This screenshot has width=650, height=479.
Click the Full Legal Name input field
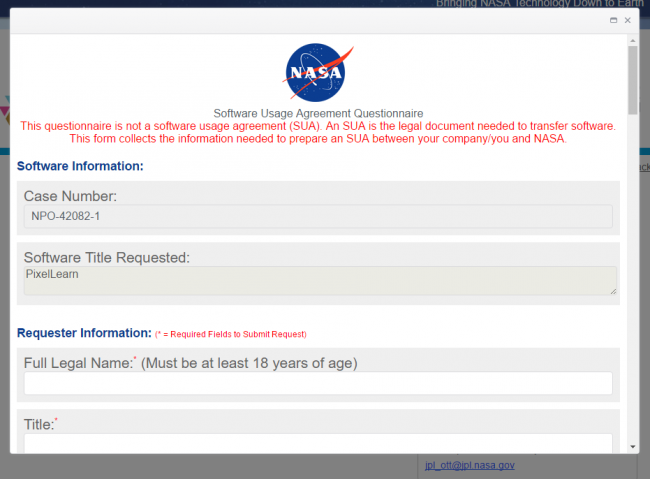(x=318, y=383)
